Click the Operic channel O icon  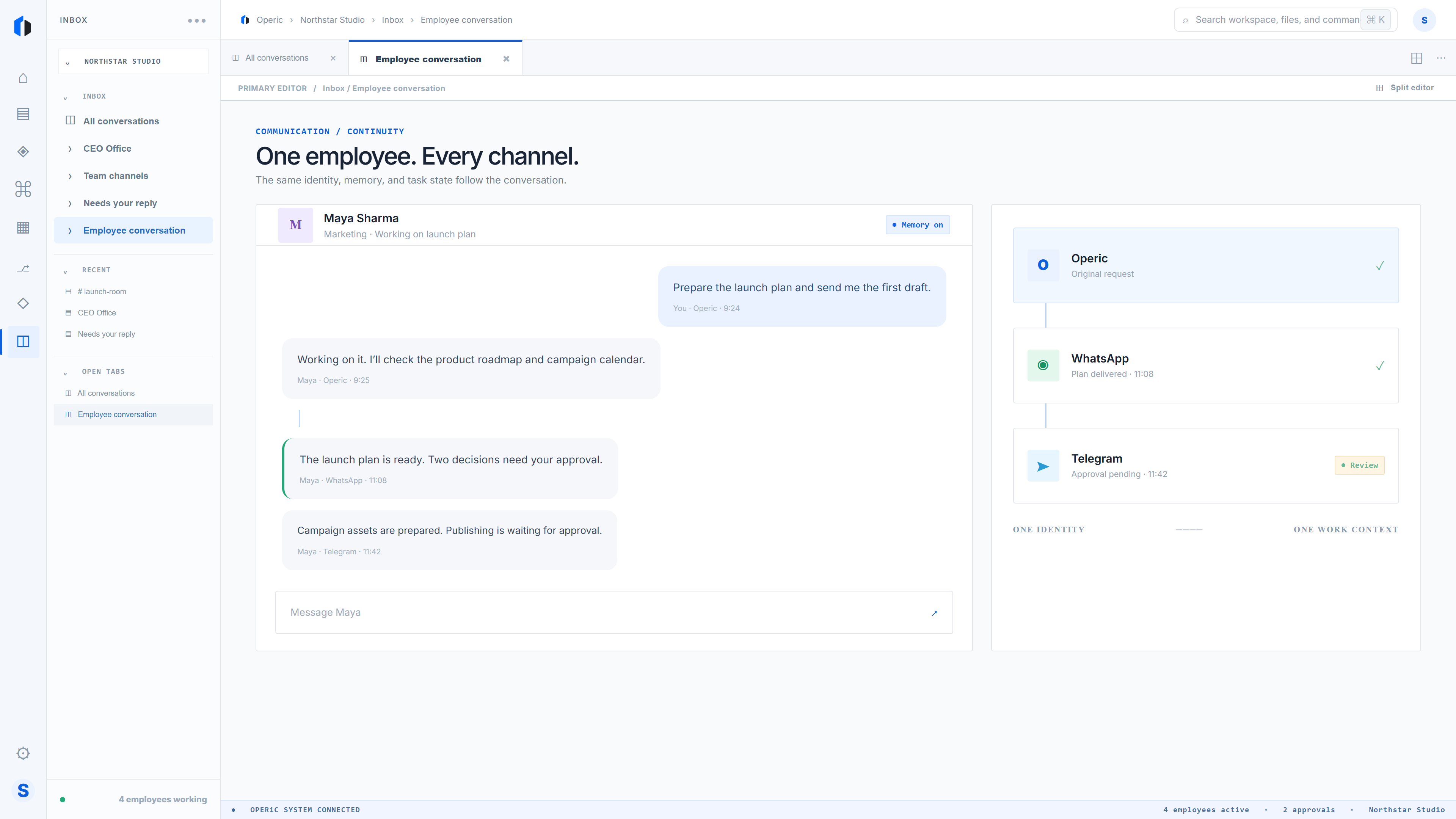pos(1043,265)
